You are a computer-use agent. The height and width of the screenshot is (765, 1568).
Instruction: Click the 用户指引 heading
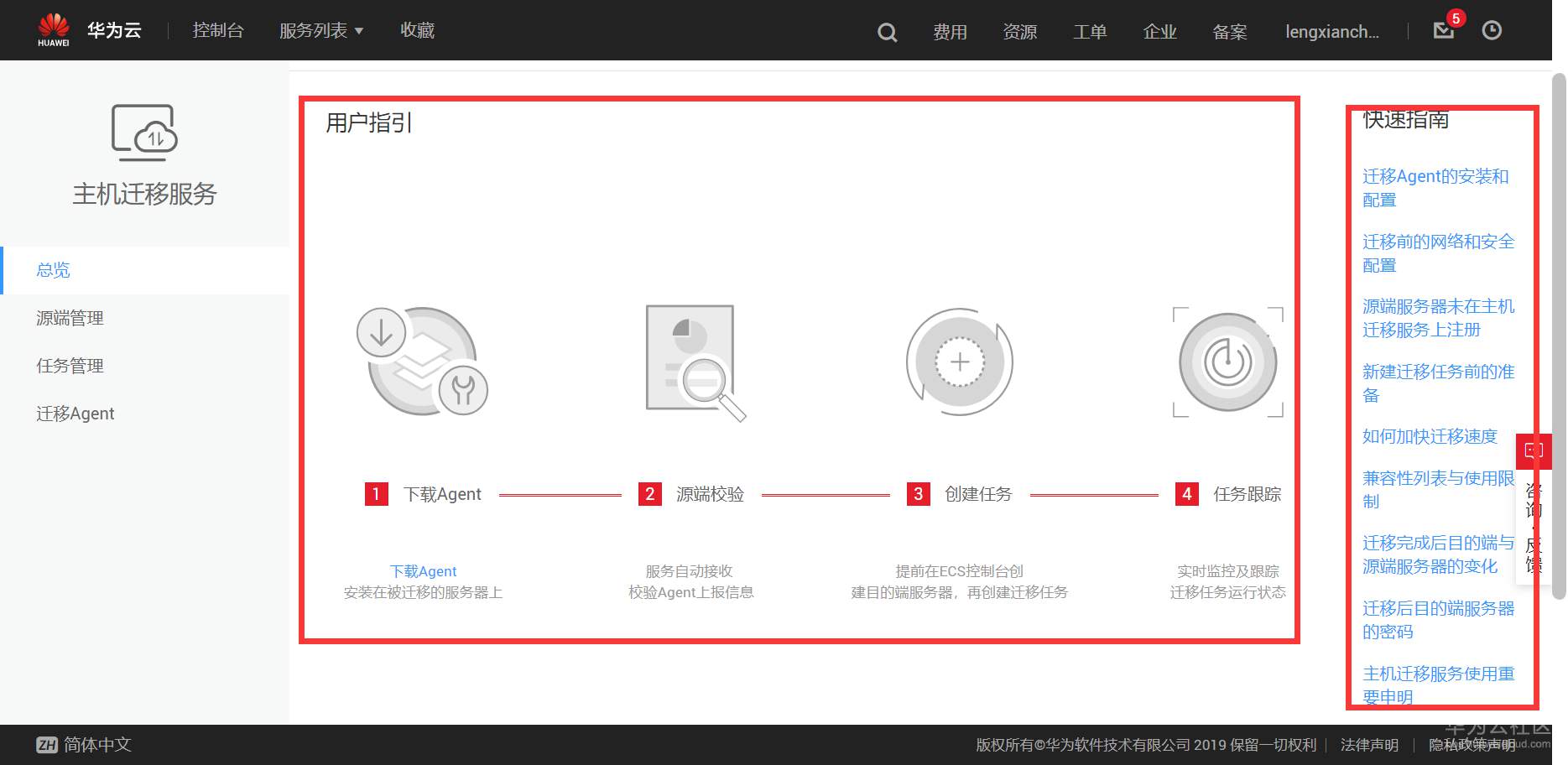point(369,123)
